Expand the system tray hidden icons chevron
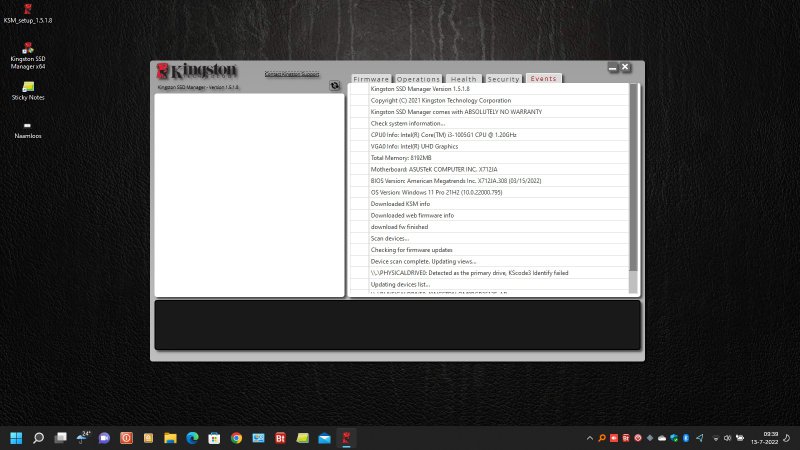Viewport: 800px width, 450px height. coord(590,438)
